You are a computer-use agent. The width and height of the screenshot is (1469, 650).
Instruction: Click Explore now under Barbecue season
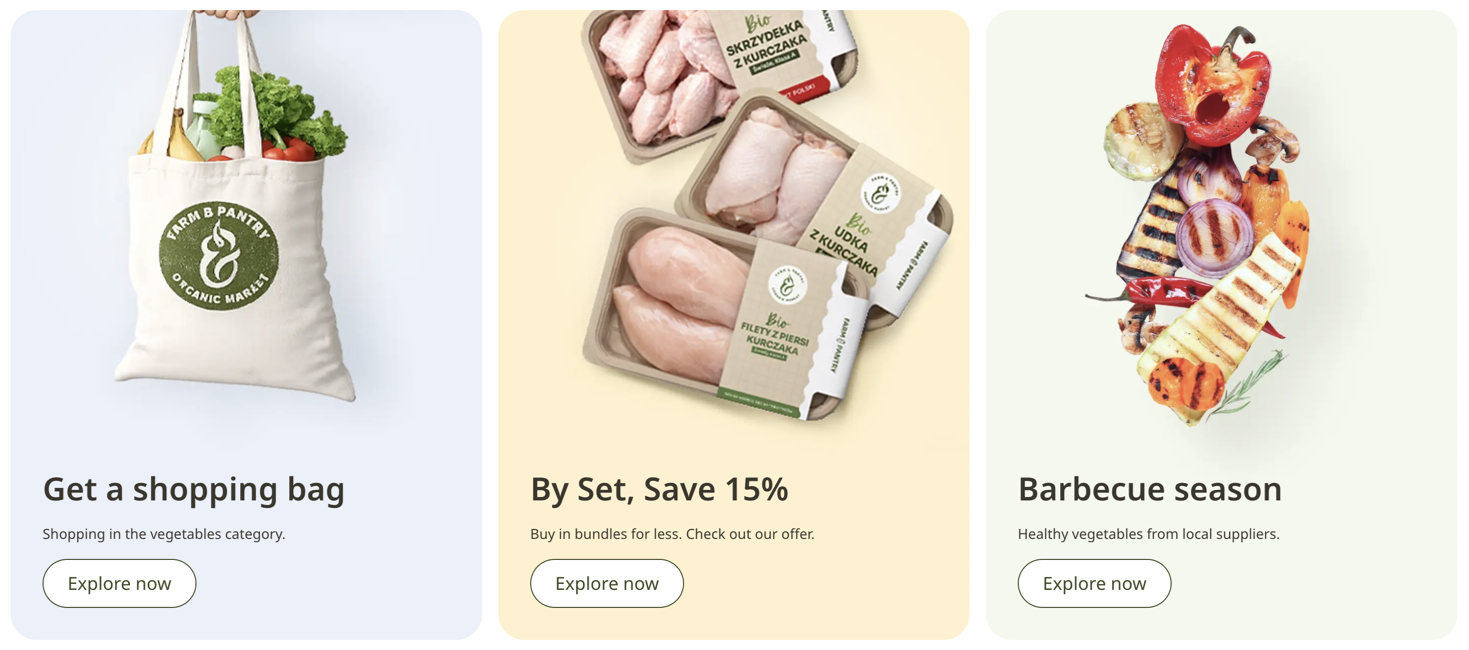pyautogui.click(x=1094, y=583)
